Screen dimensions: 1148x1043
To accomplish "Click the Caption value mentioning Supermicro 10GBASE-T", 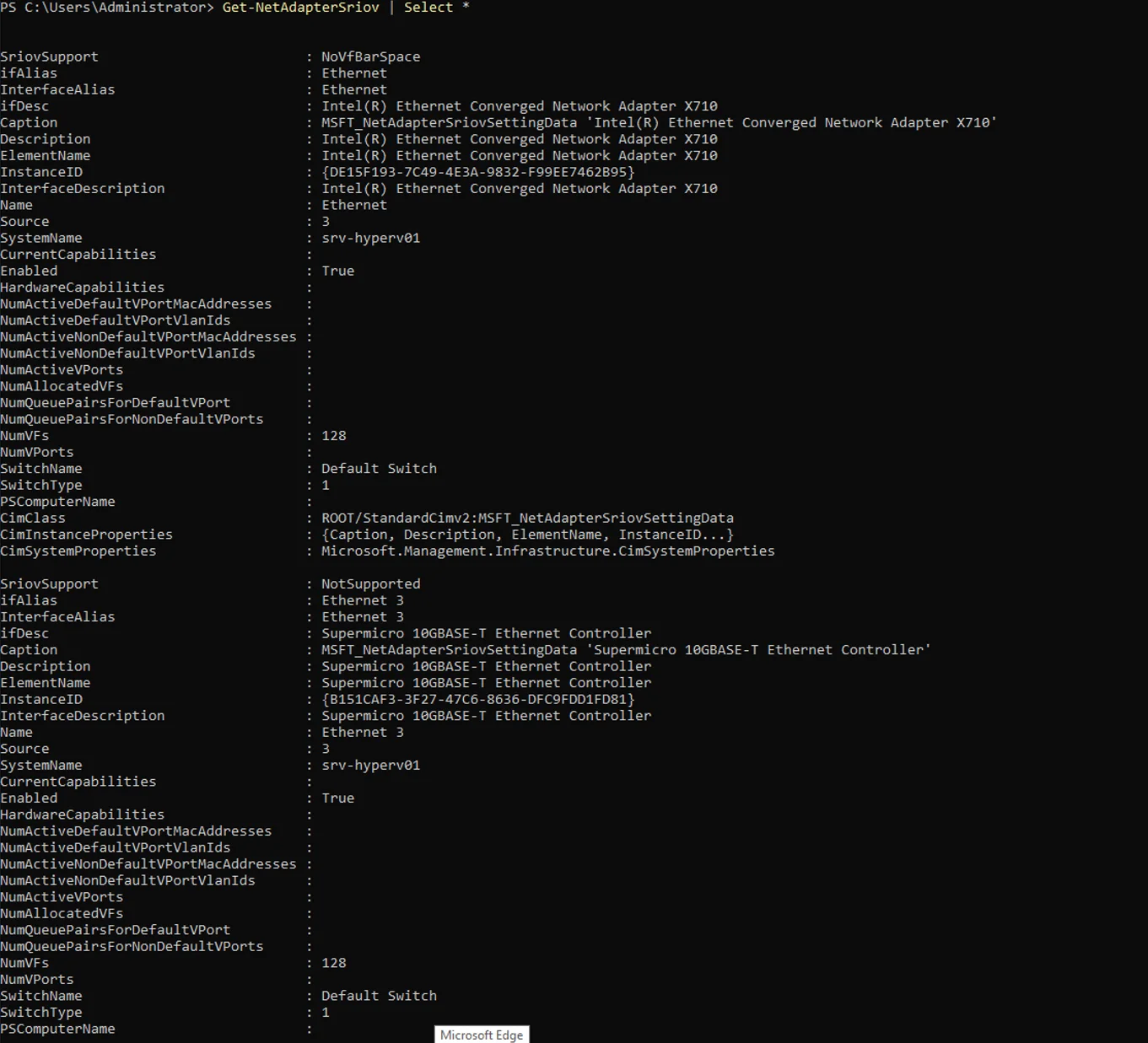I will (626, 649).
